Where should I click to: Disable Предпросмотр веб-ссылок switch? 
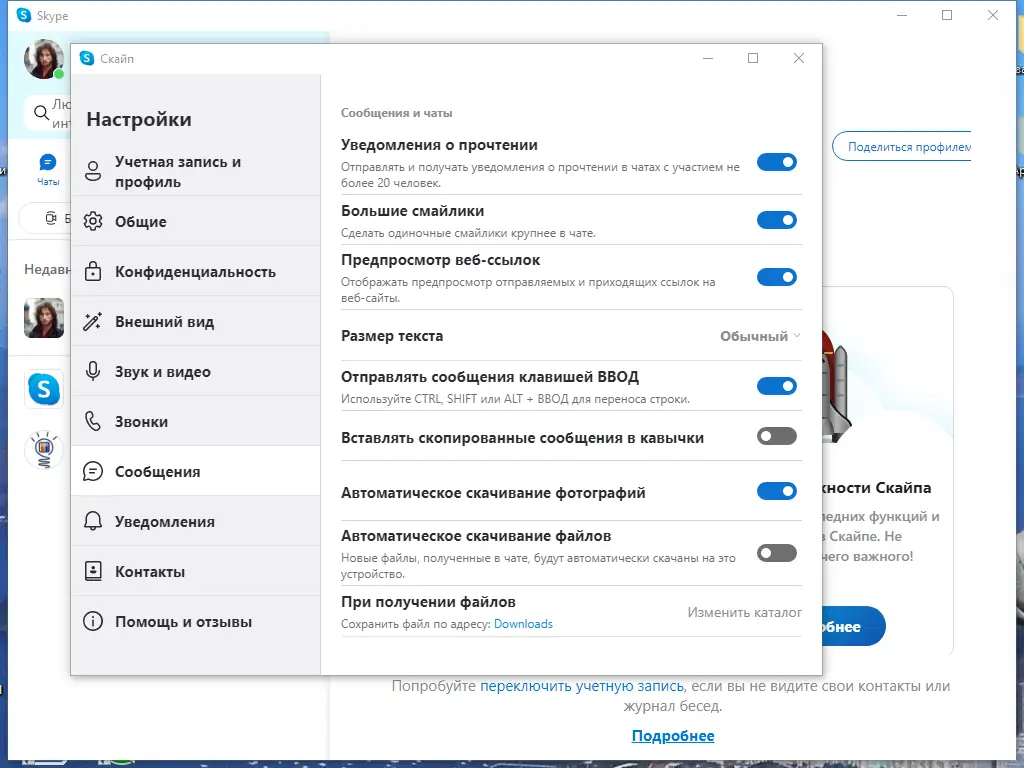coord(776,277)
